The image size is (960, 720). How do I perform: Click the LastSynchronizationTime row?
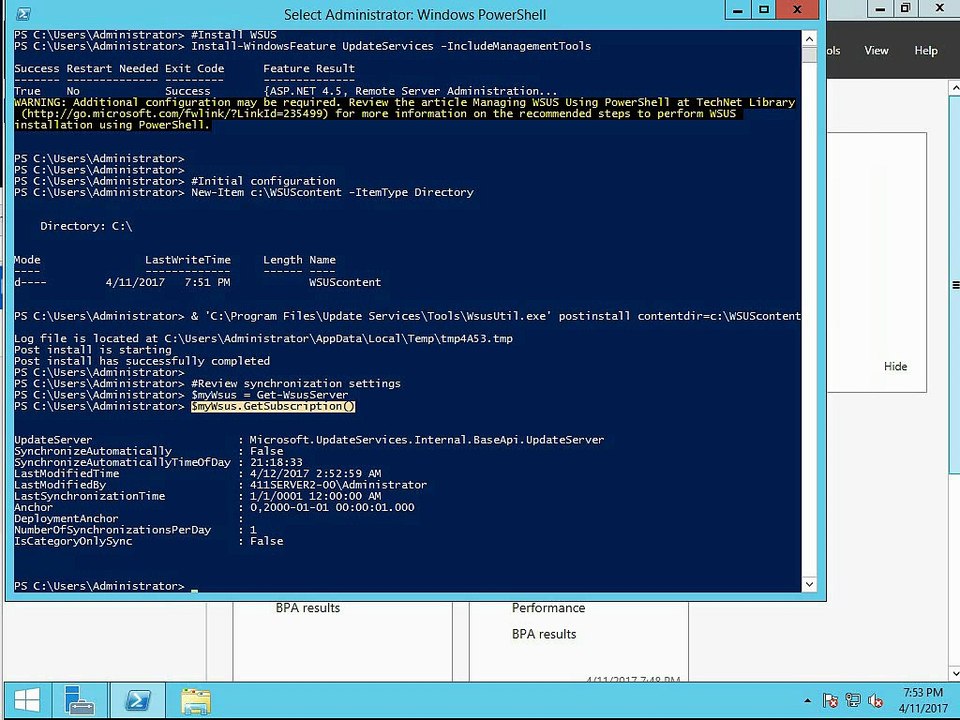197,496
